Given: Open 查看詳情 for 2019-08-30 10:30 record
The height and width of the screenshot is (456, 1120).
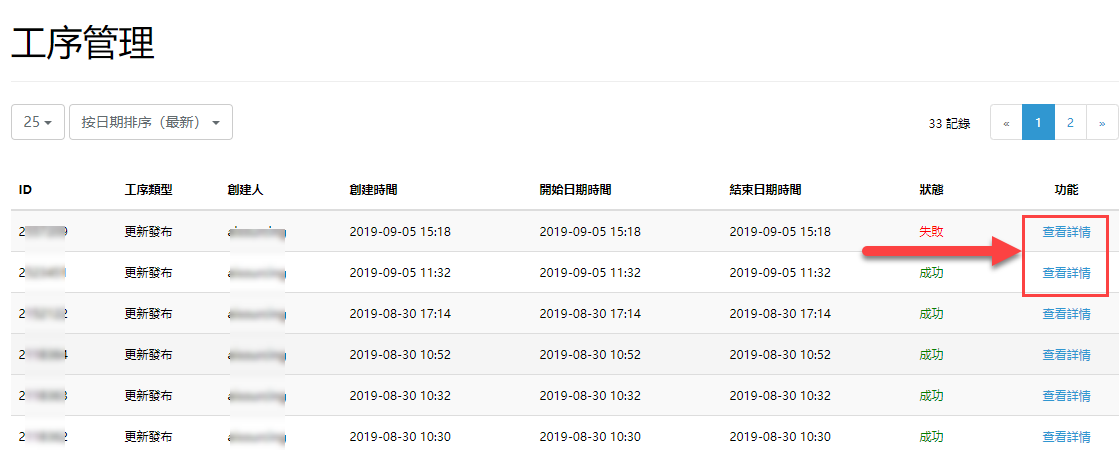Looking at the screenshot, I should [1066, 436].
